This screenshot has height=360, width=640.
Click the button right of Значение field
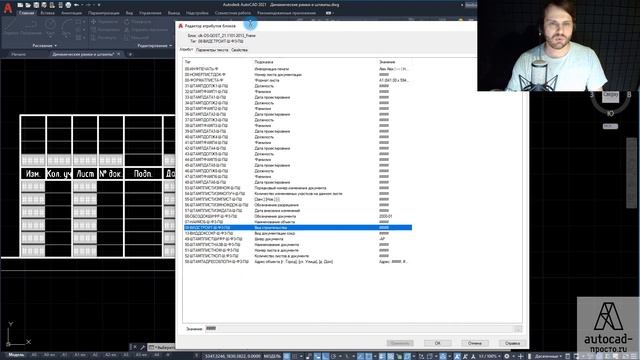click(518, 329)
